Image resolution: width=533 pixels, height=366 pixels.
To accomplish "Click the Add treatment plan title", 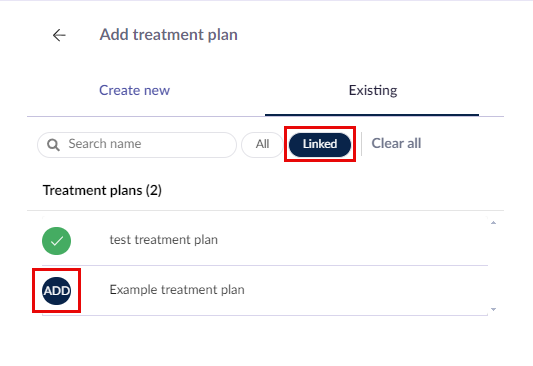I will click(169, 35).
